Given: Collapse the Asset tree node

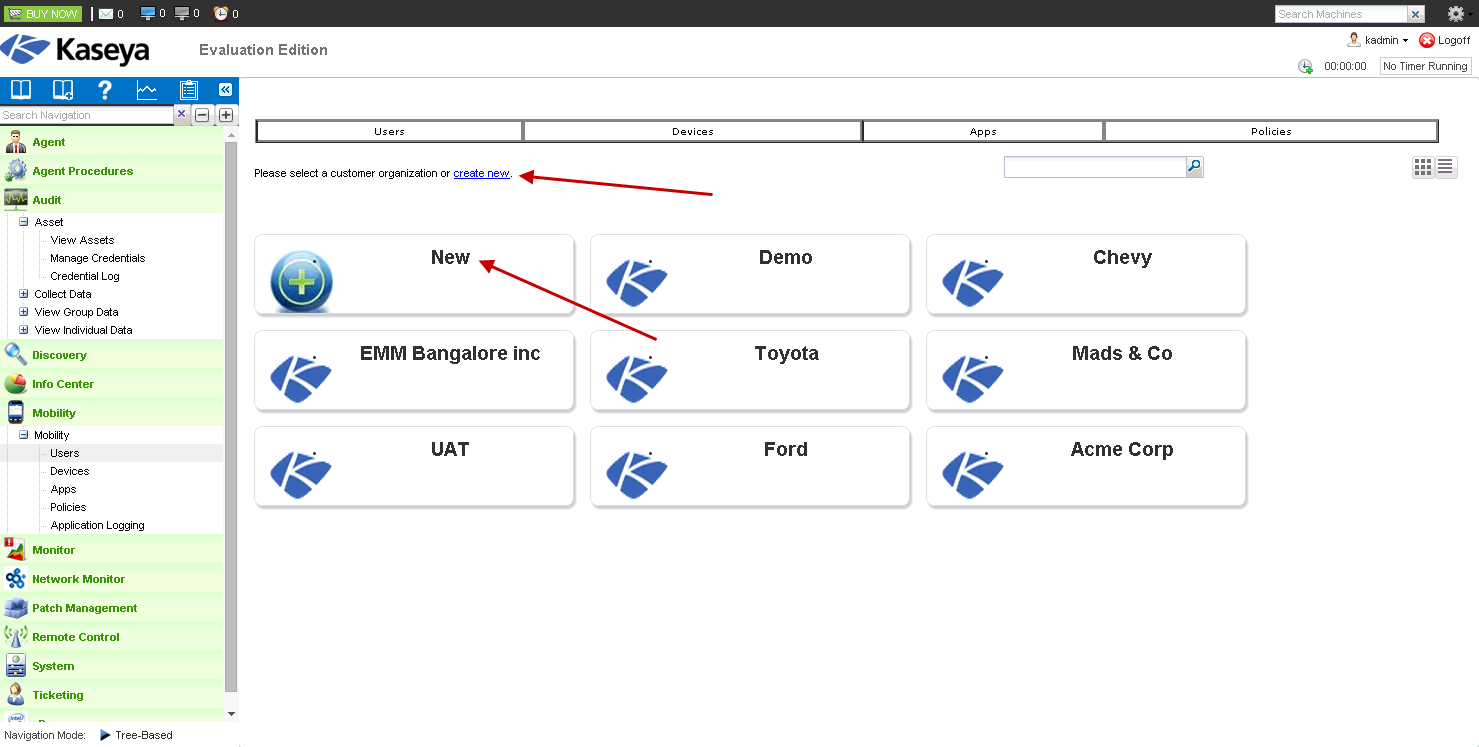Looking at the screenshot, I should tap(24, 222).
